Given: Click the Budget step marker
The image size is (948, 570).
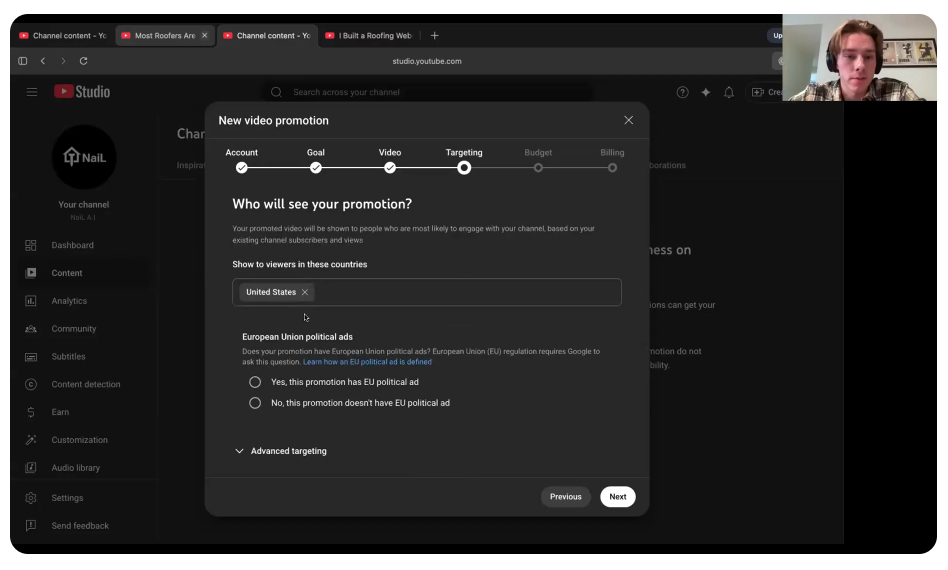Looking at the screenshot, I should 538,168.
